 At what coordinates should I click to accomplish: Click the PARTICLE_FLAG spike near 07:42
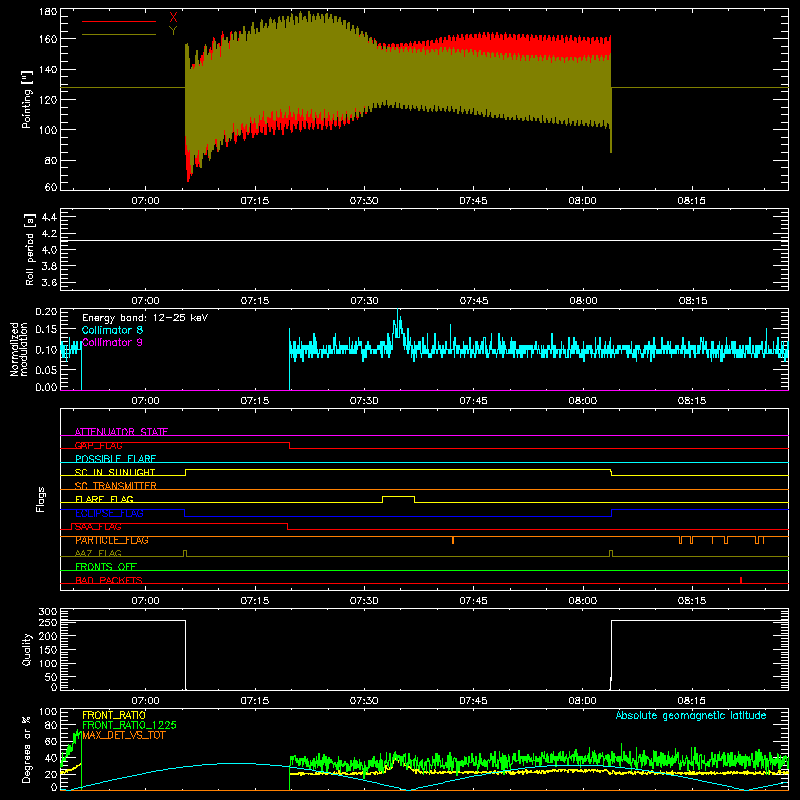pyautogui.click(x=453, y=540)
